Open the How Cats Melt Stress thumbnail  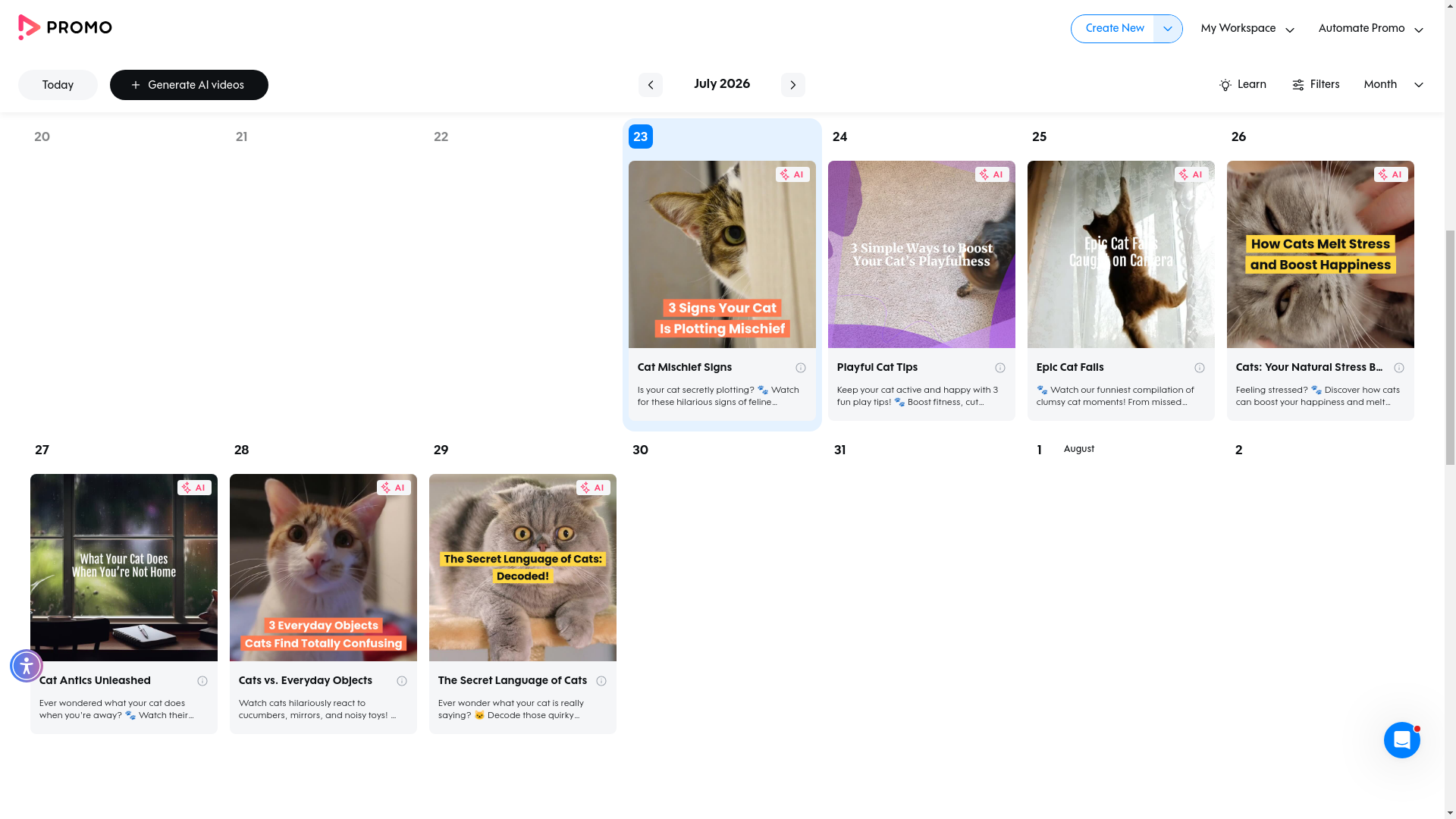click(x=1320, y=254)
